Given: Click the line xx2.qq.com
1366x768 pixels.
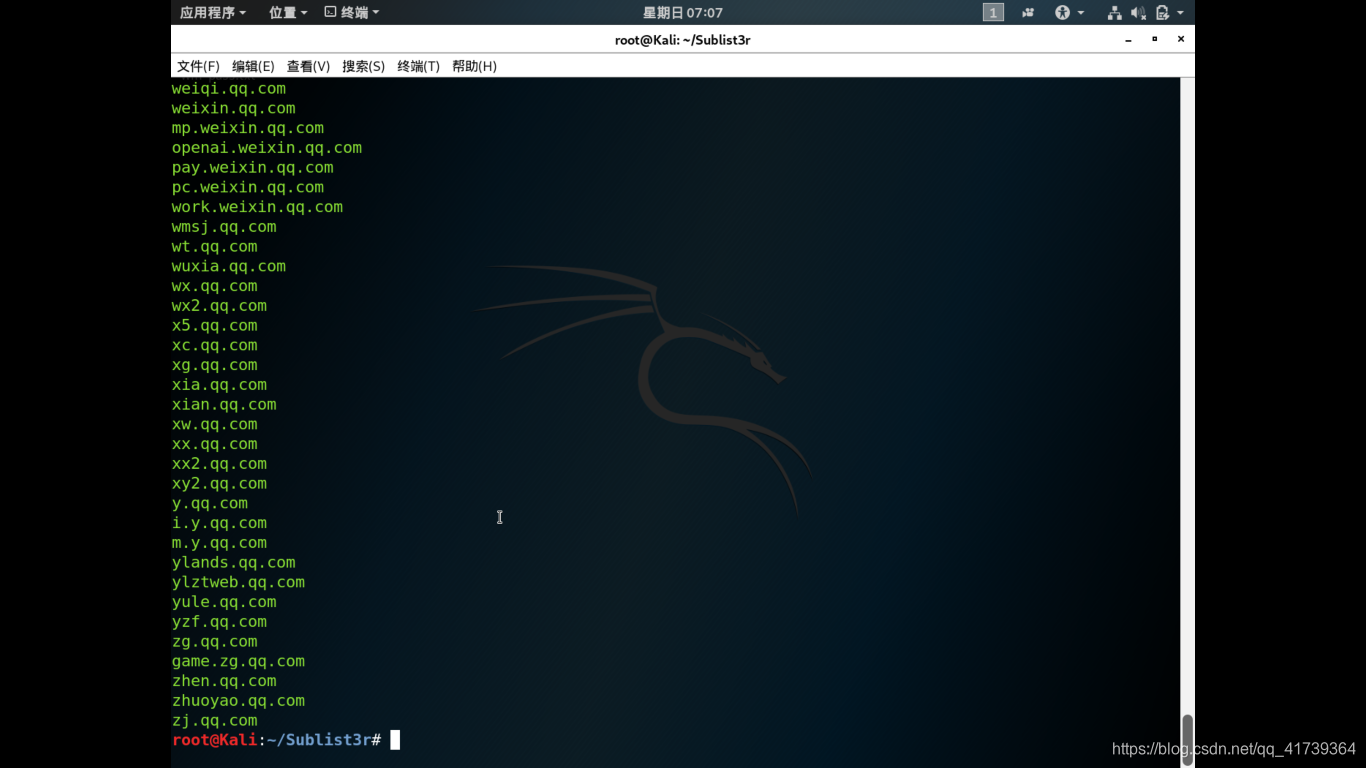Looking at the screenshot, I should pyautogui.click(x=219, y=464).
